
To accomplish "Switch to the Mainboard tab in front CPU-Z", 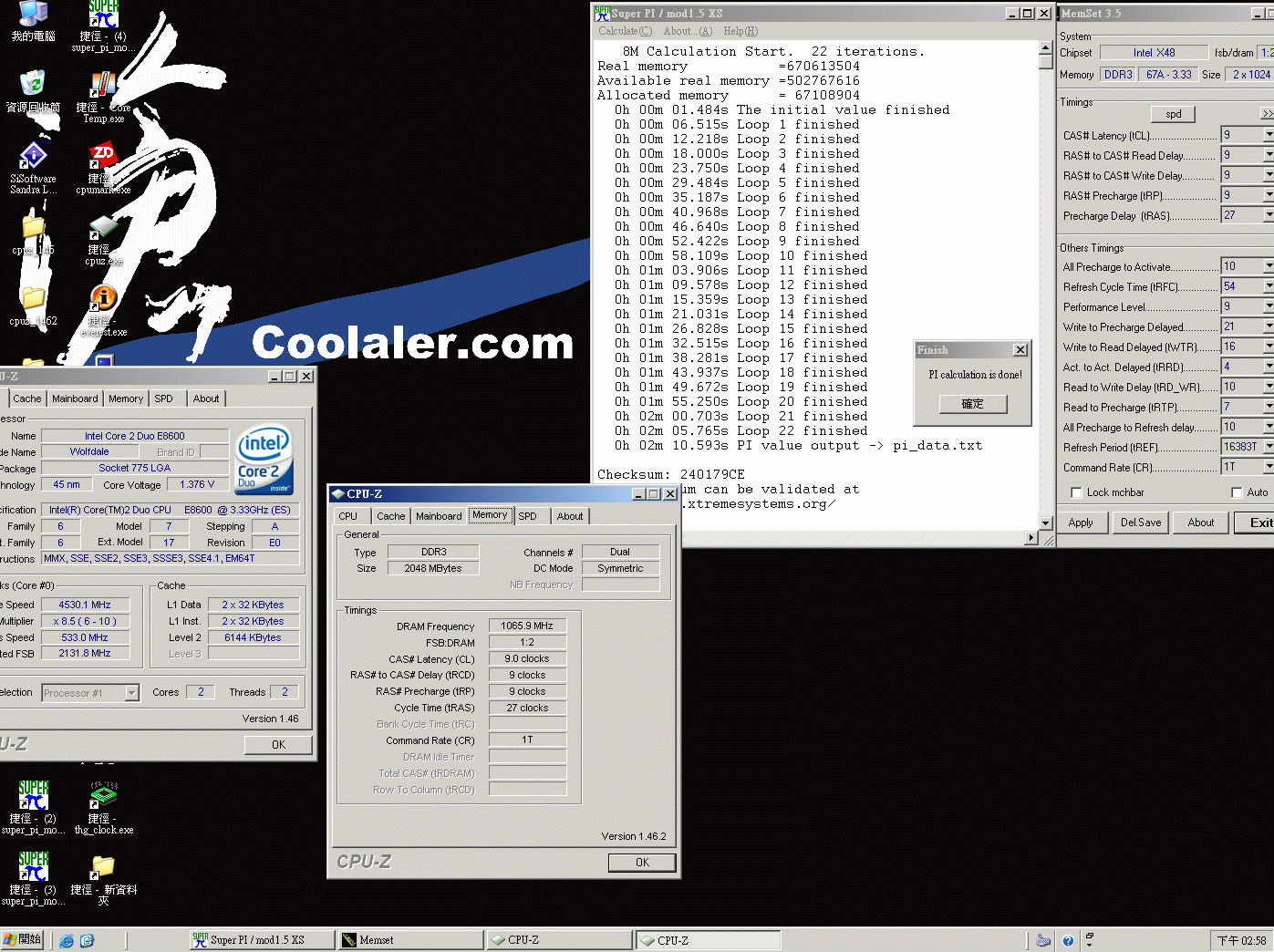I will (439, 516).
